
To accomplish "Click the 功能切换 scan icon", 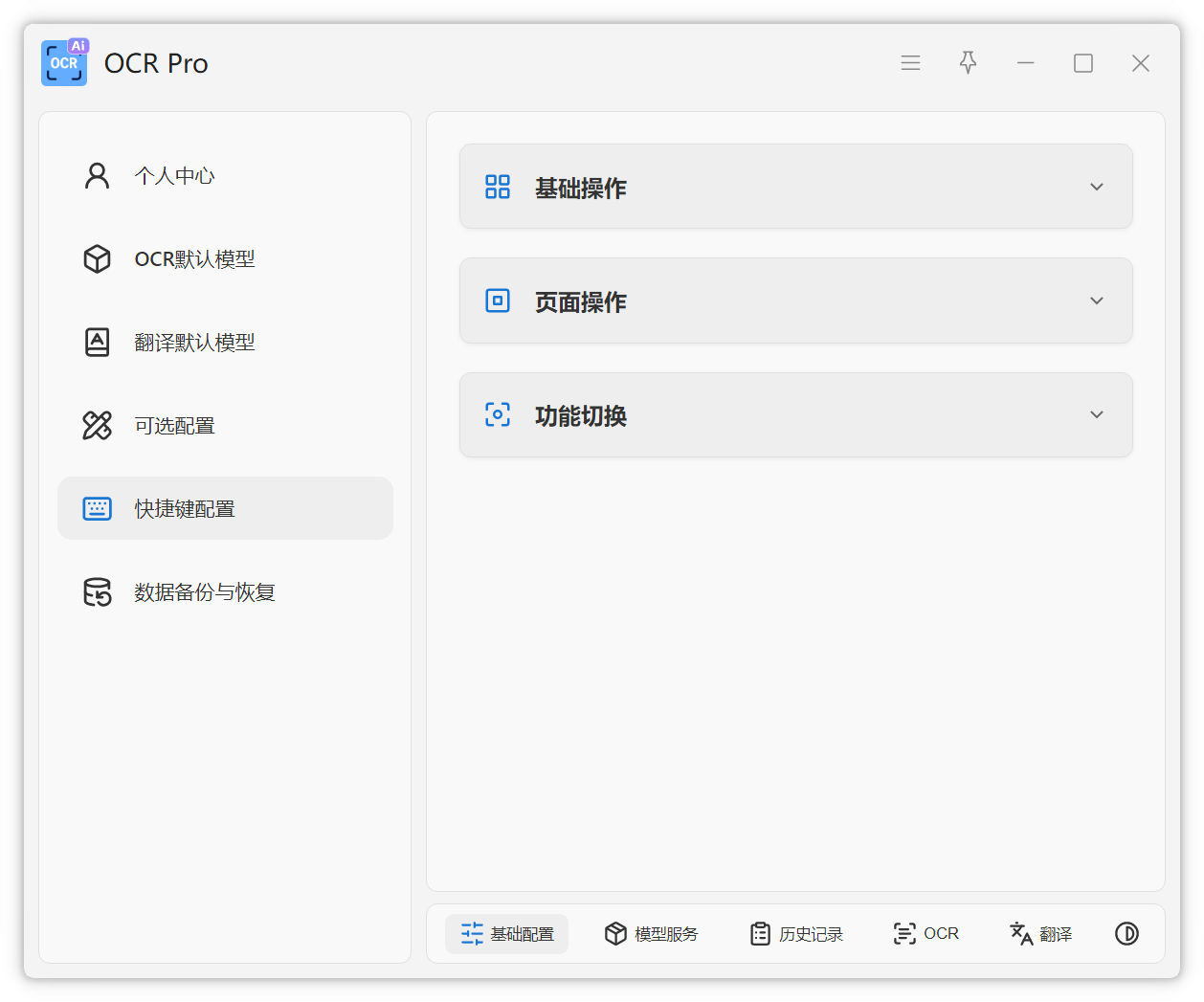I will [x=498, y=414].
